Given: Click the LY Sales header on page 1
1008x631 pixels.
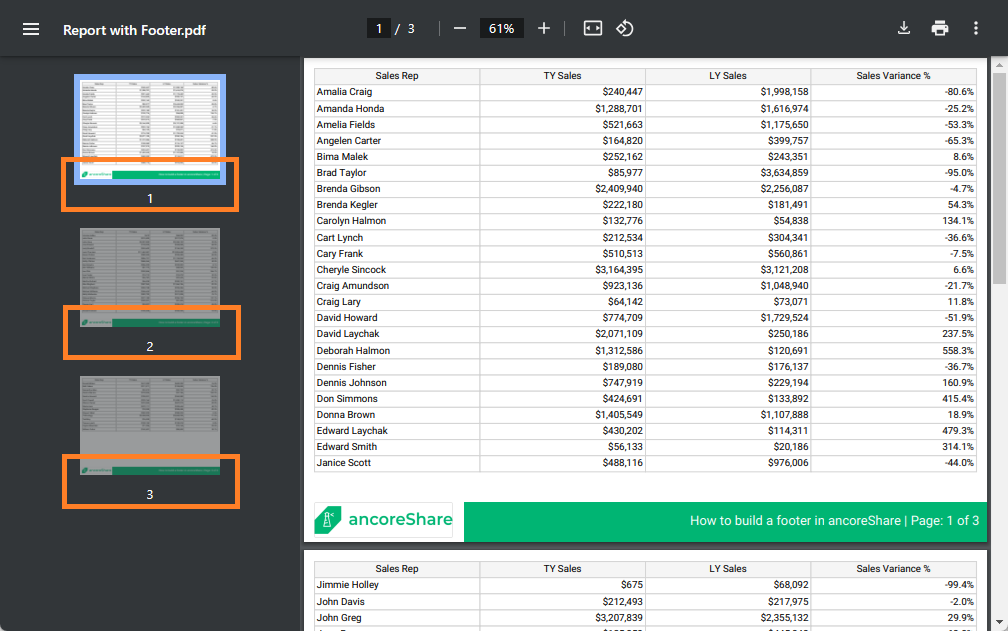Looking at the screenshot, I should pyautogui.click(x=728, y=76).
